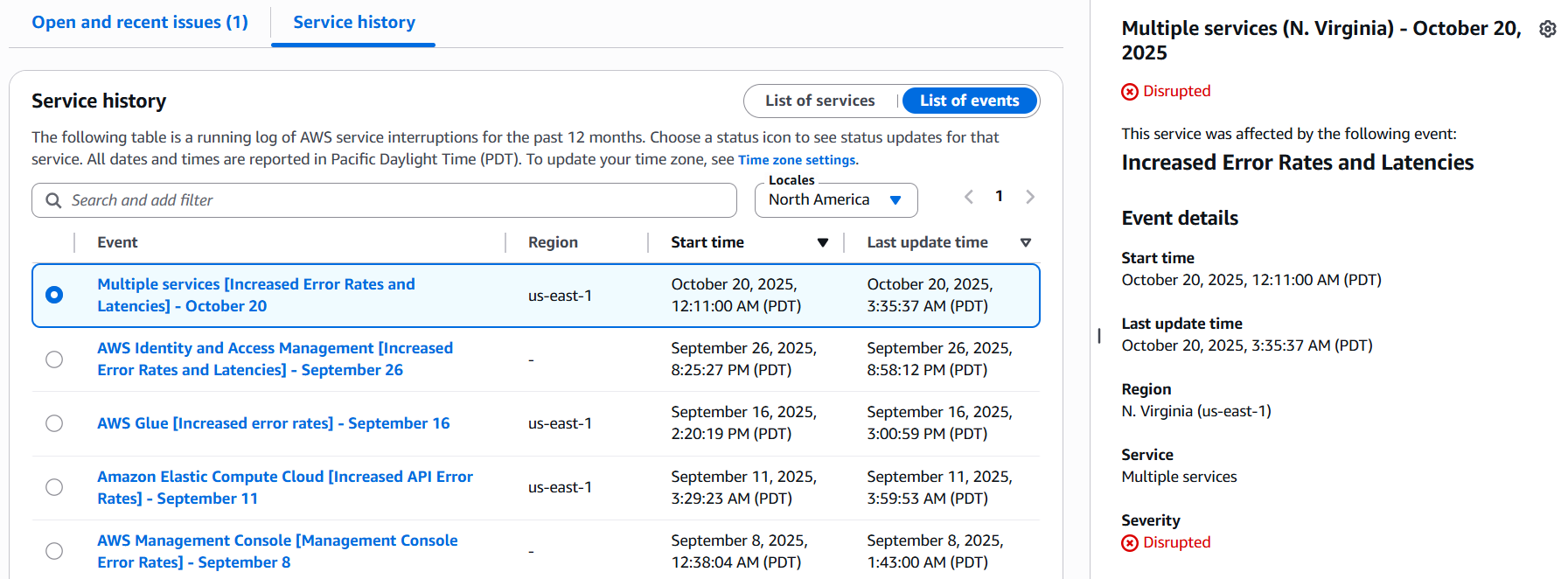This screenshot has height=579, width=1568.
Task: Go to previous page using left chevron
Action: 969,197
